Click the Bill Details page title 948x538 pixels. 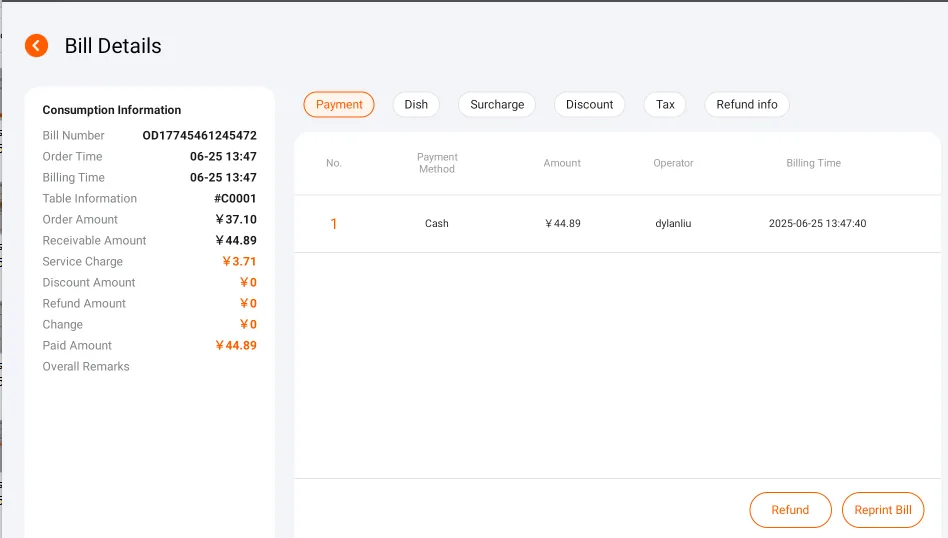[113, 46]
